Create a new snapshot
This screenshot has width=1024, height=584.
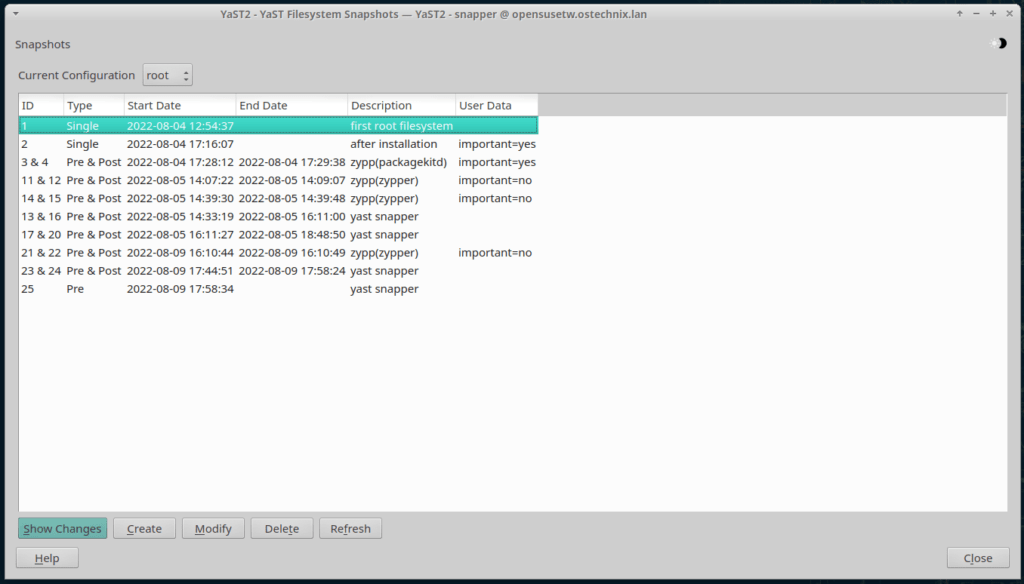[144, 528]
